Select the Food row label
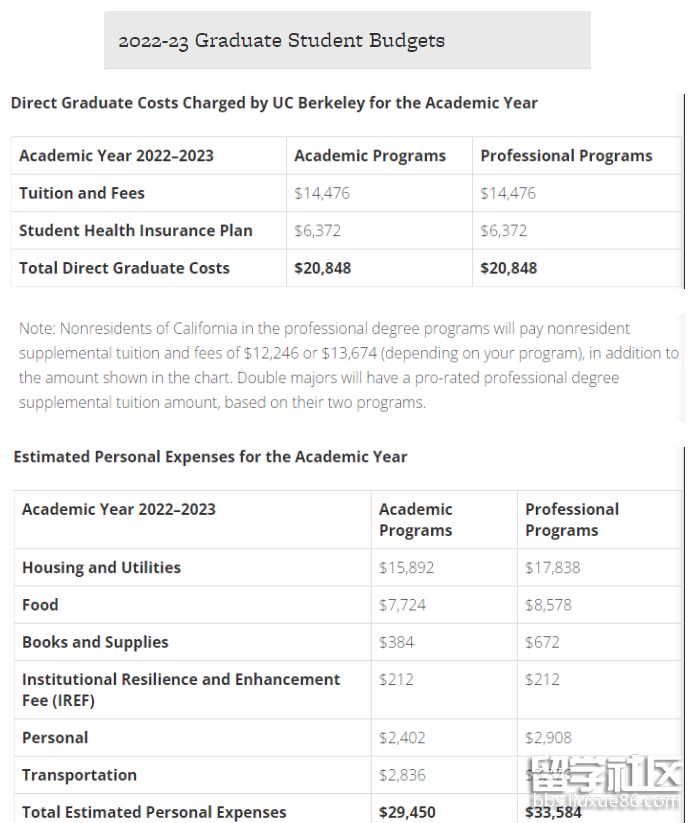Viewport: 696px width, 823px height. click(x=40, y=605)
